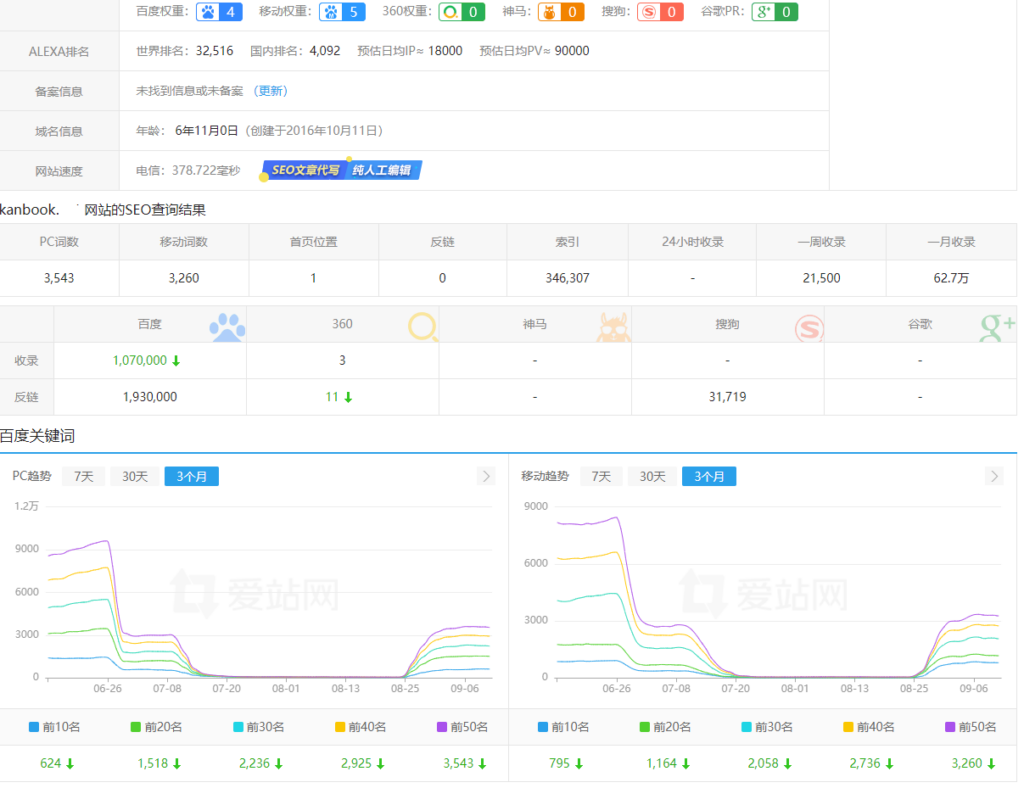
Task: Click Sogou 反链 value 31,719
Action: pyautogui.click(x=728, y=397)
